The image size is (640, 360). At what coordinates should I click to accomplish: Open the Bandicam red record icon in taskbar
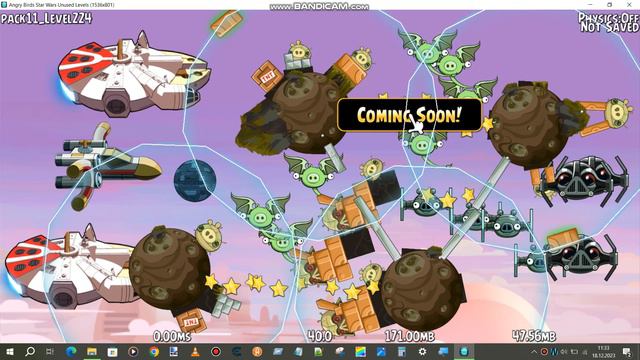[x=216, y=351]
